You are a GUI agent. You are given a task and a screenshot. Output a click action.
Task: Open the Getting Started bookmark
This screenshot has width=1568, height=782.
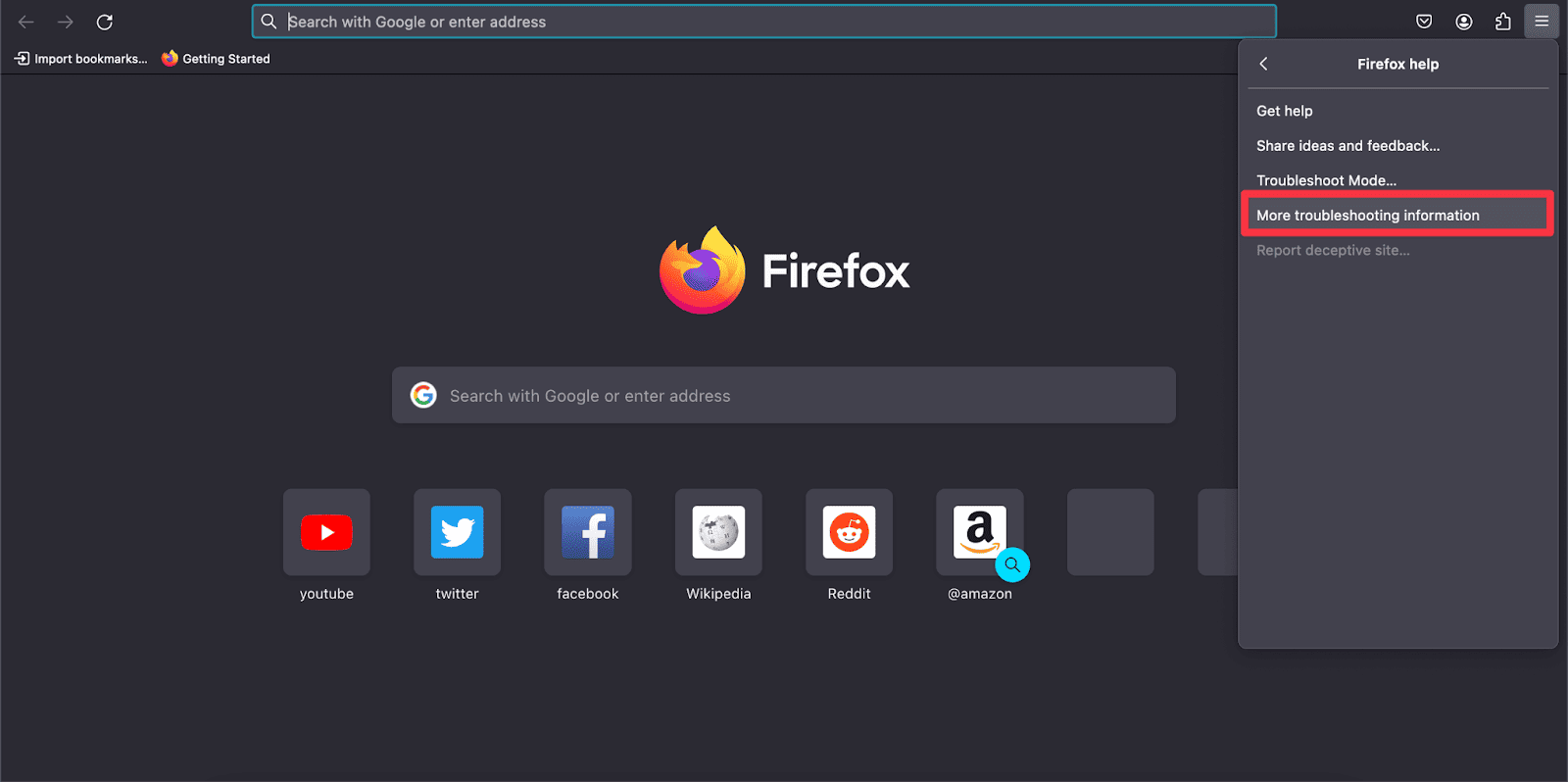coord(216,59)
